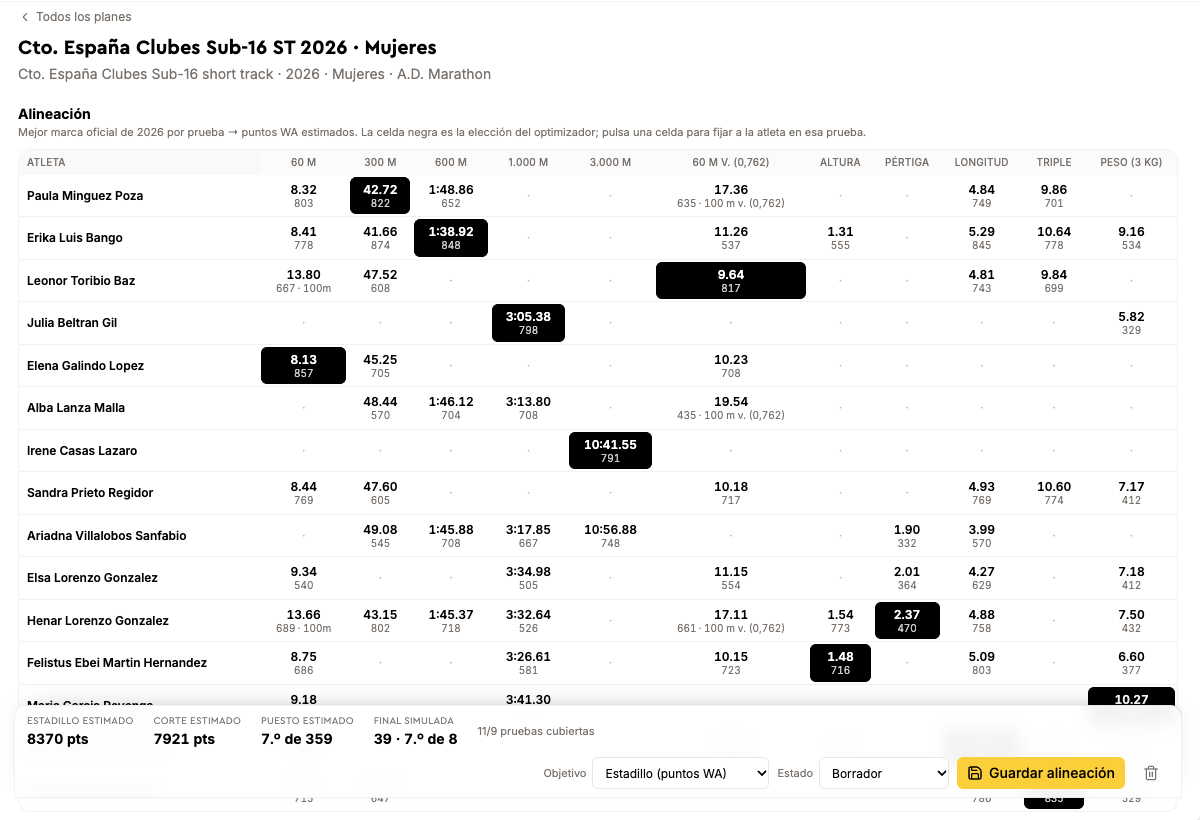Pin Erika Luis Bango to triple 10.64
The height and width of the screenshot is (820, 1200).
[1054, 238]
